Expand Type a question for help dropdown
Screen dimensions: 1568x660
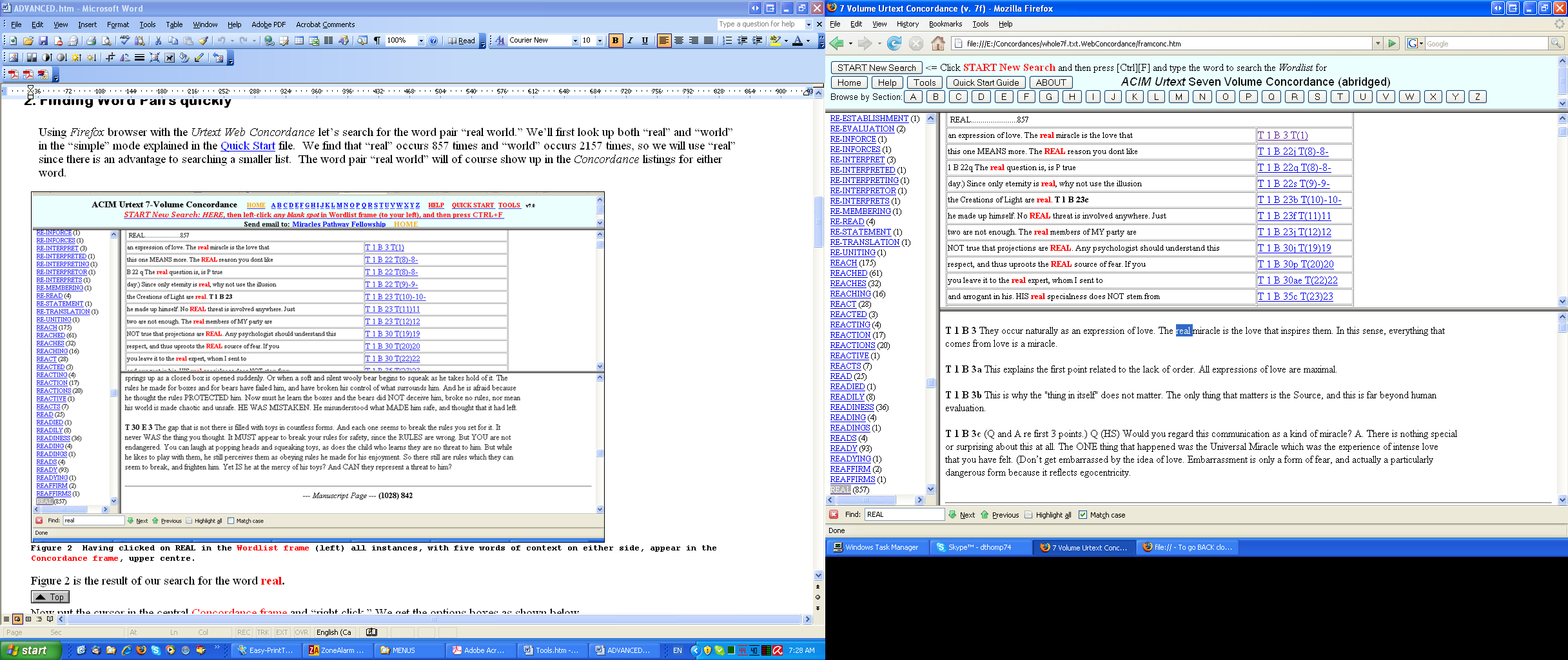[x=808, y=24]
